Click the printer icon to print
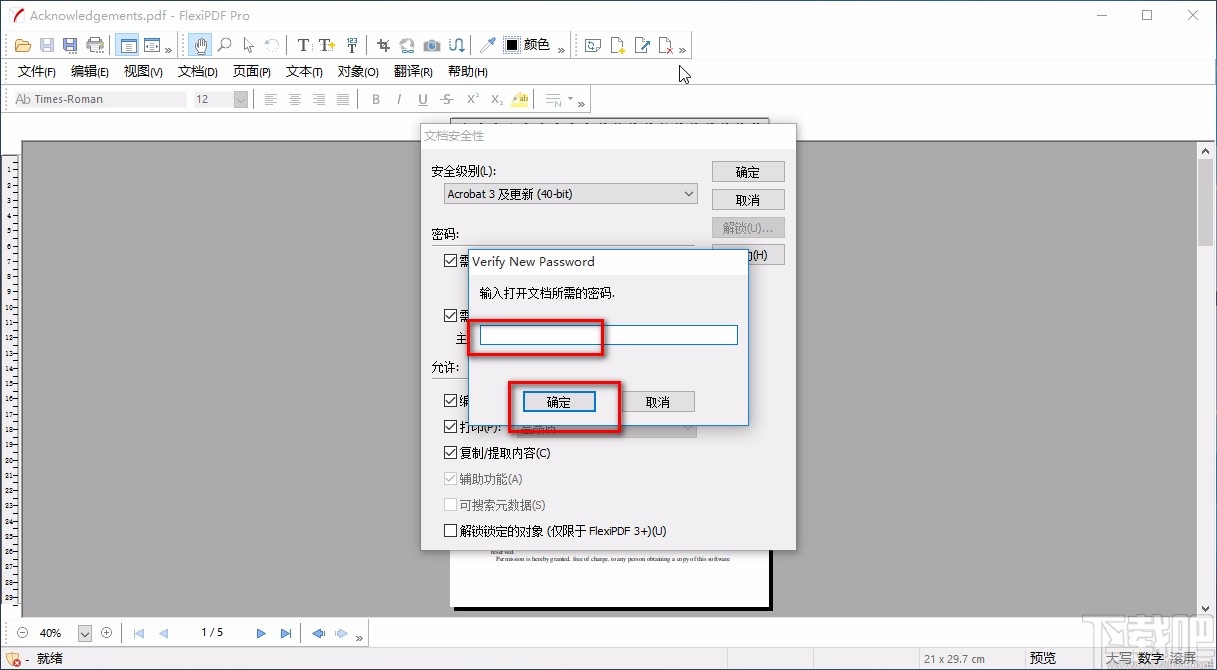 coord(93,44)
